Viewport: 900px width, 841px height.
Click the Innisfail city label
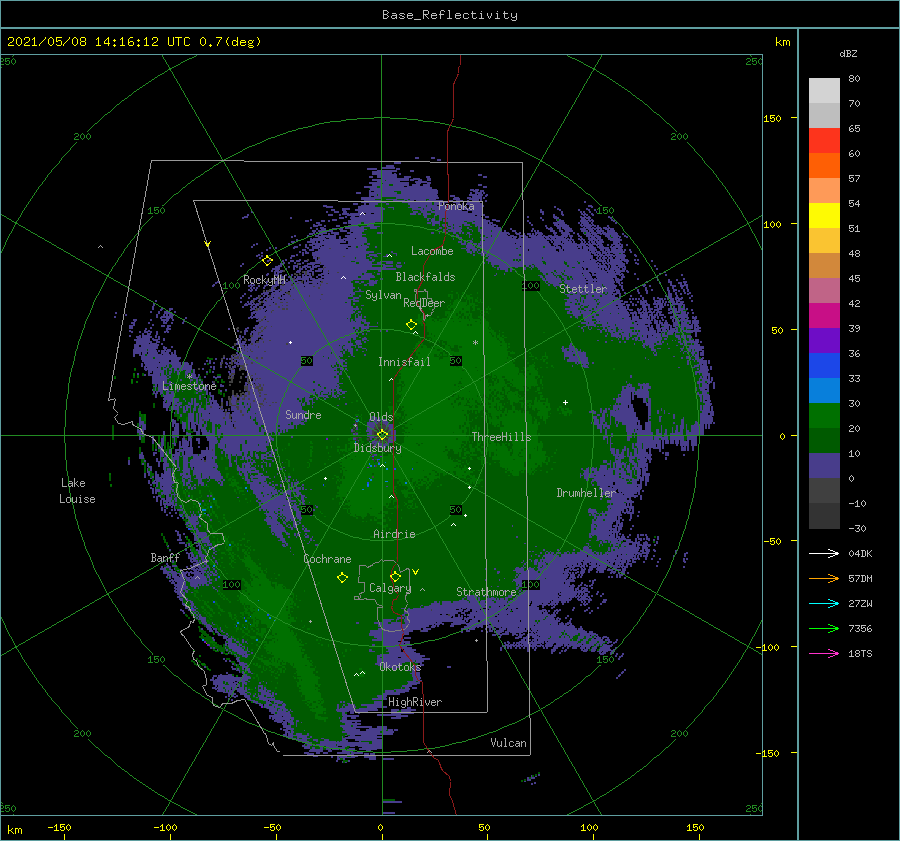tap(404, 362)
